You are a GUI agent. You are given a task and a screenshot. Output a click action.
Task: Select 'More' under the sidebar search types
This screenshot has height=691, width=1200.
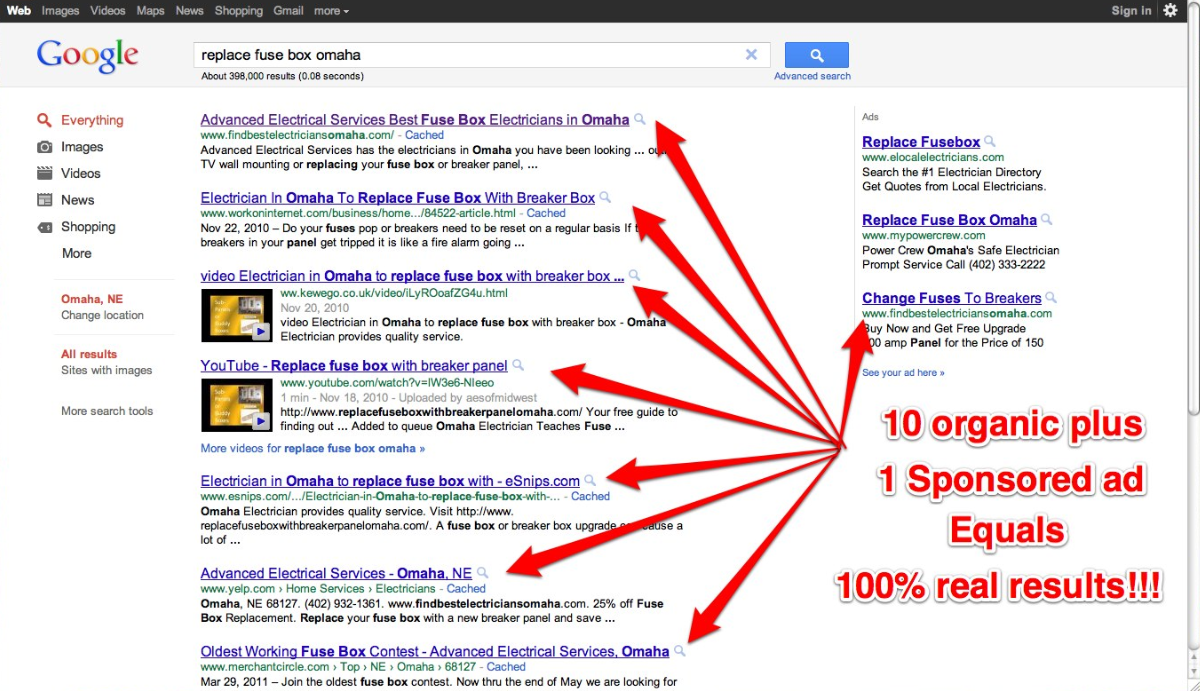coord(77,254)
